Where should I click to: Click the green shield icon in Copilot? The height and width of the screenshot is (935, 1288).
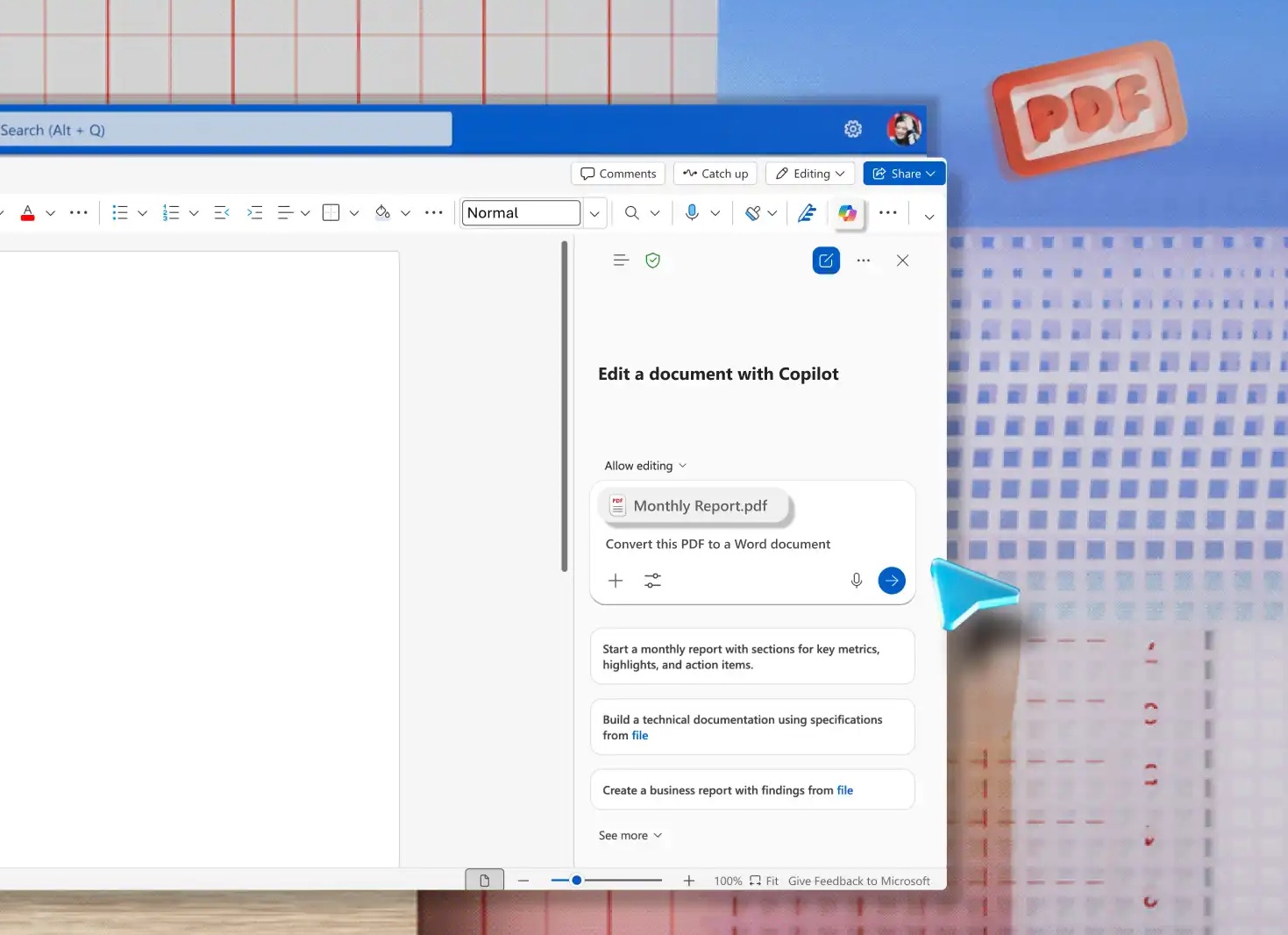(x=652, y=261)
